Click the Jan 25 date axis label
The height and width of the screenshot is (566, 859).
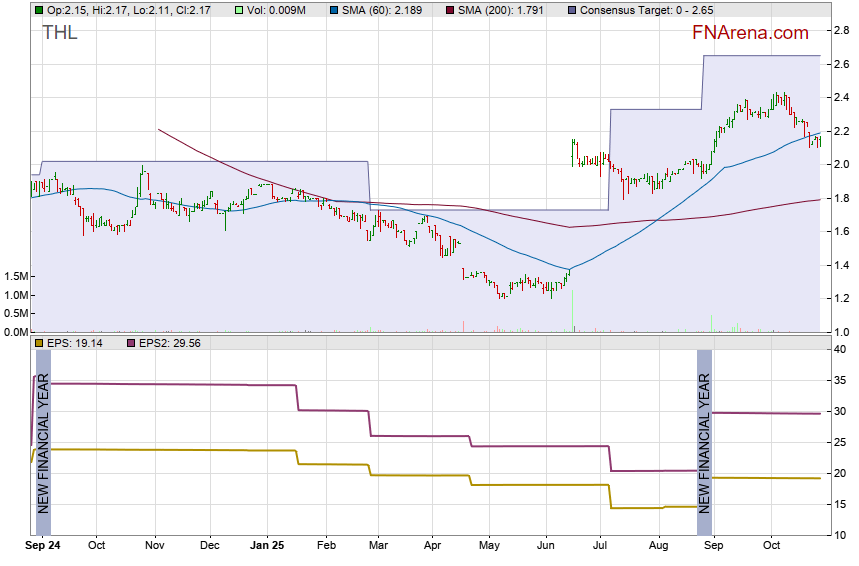(x=267, y=546)
